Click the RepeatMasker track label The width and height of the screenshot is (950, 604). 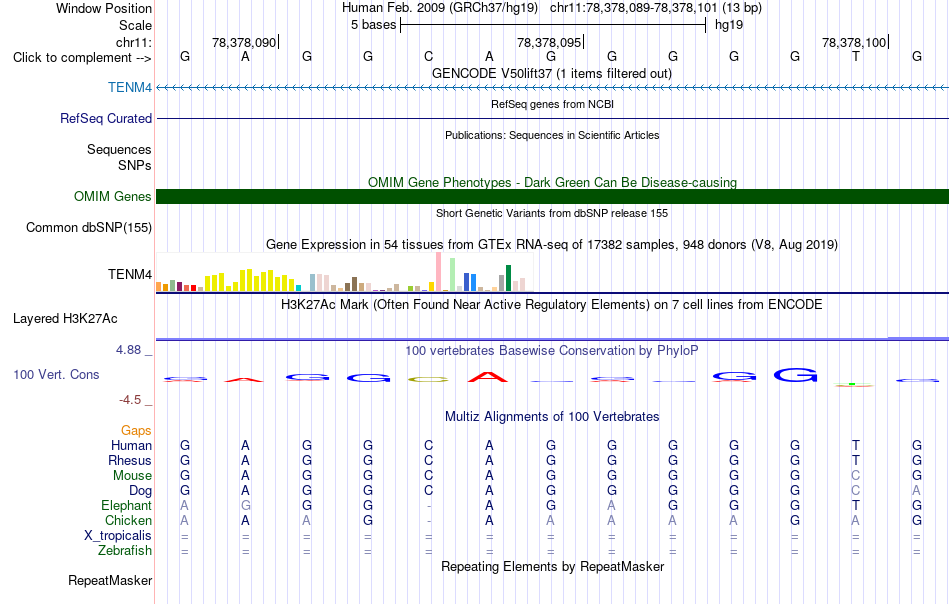[x=110, y=580]
